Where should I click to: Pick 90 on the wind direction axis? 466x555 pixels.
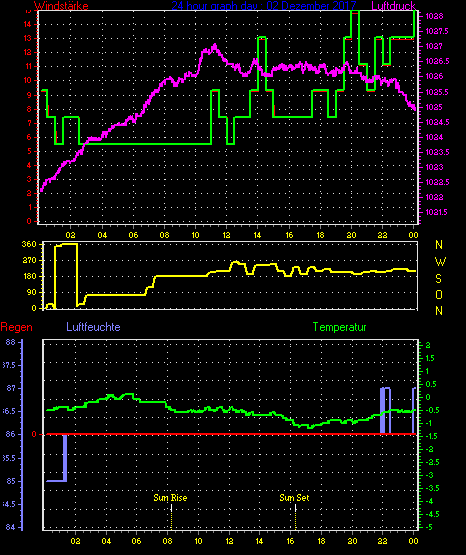(x=31, y=292)
